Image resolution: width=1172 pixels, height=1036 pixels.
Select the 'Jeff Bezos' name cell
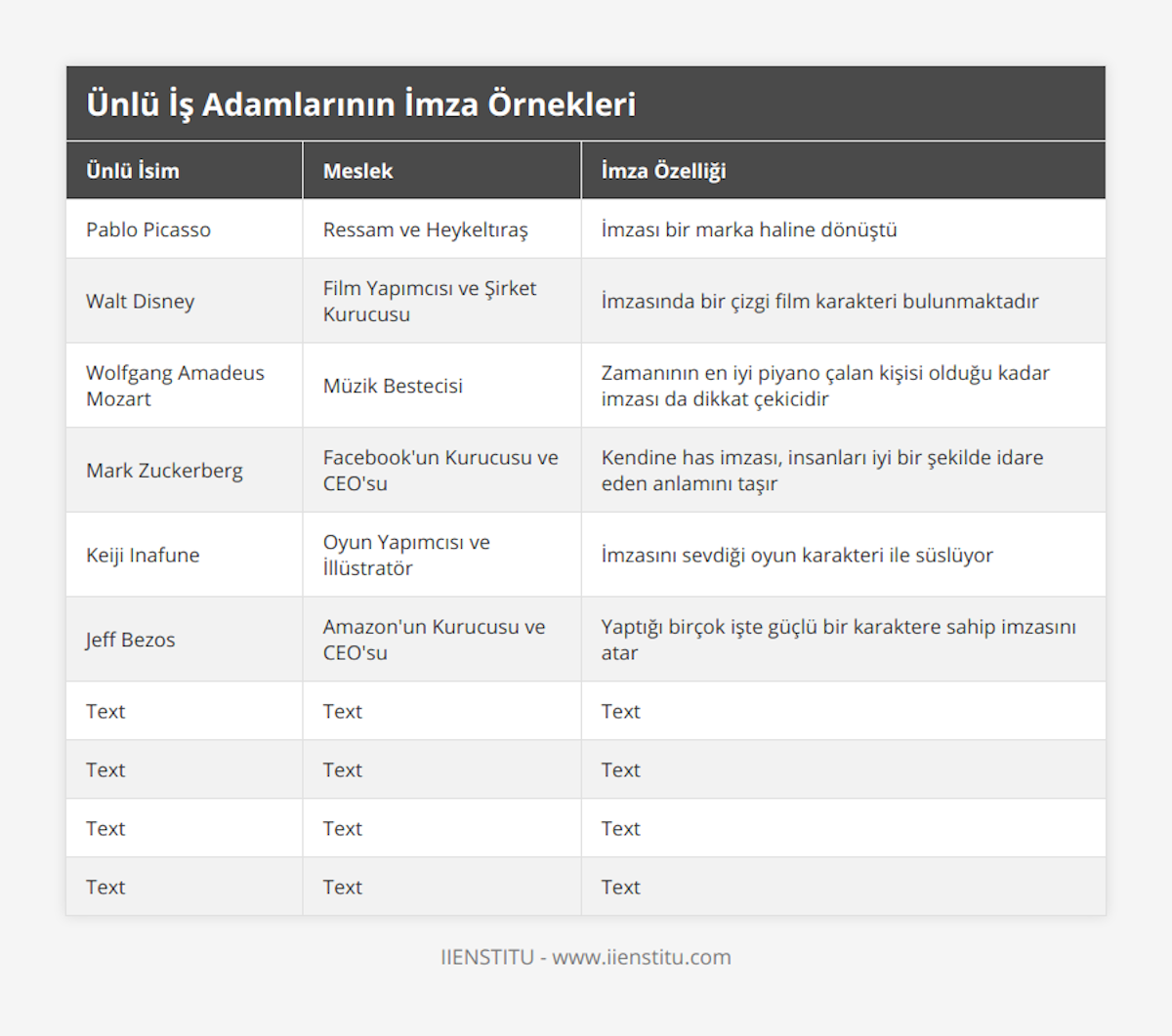[130, 640]
